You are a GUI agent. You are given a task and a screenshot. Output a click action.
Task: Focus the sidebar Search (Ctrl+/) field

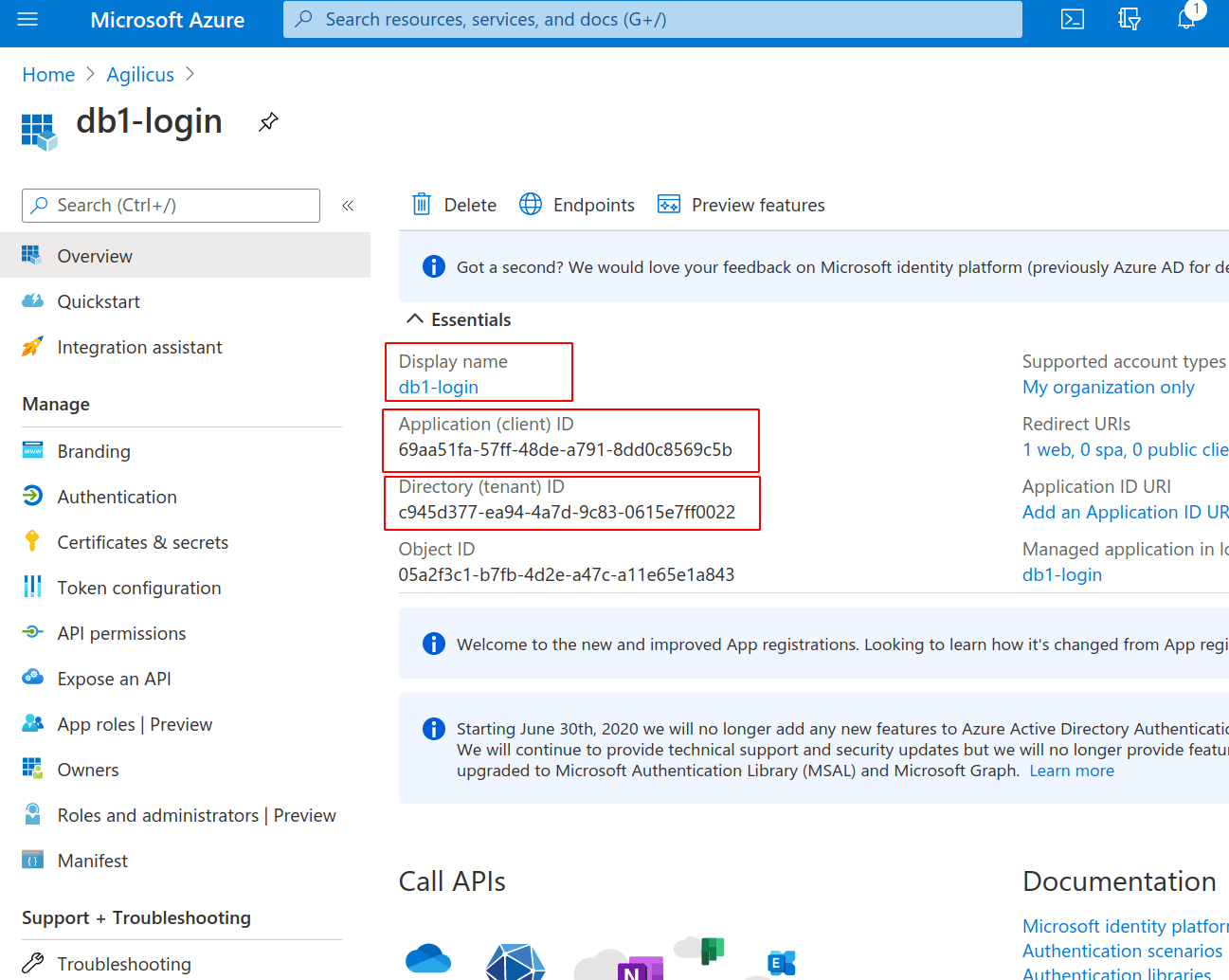[x=171, y=206]
